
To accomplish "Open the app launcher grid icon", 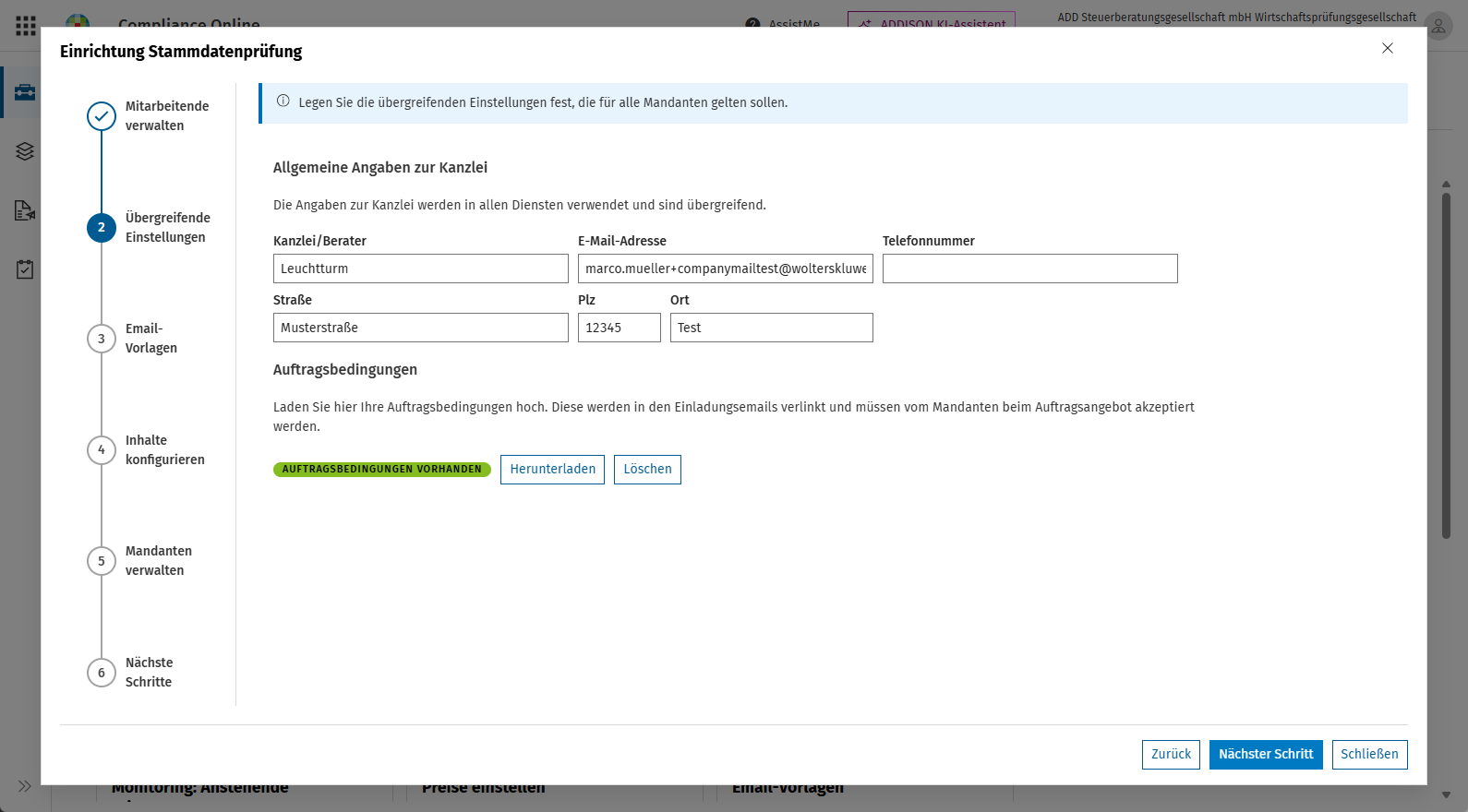I will [x=26, y=25].
